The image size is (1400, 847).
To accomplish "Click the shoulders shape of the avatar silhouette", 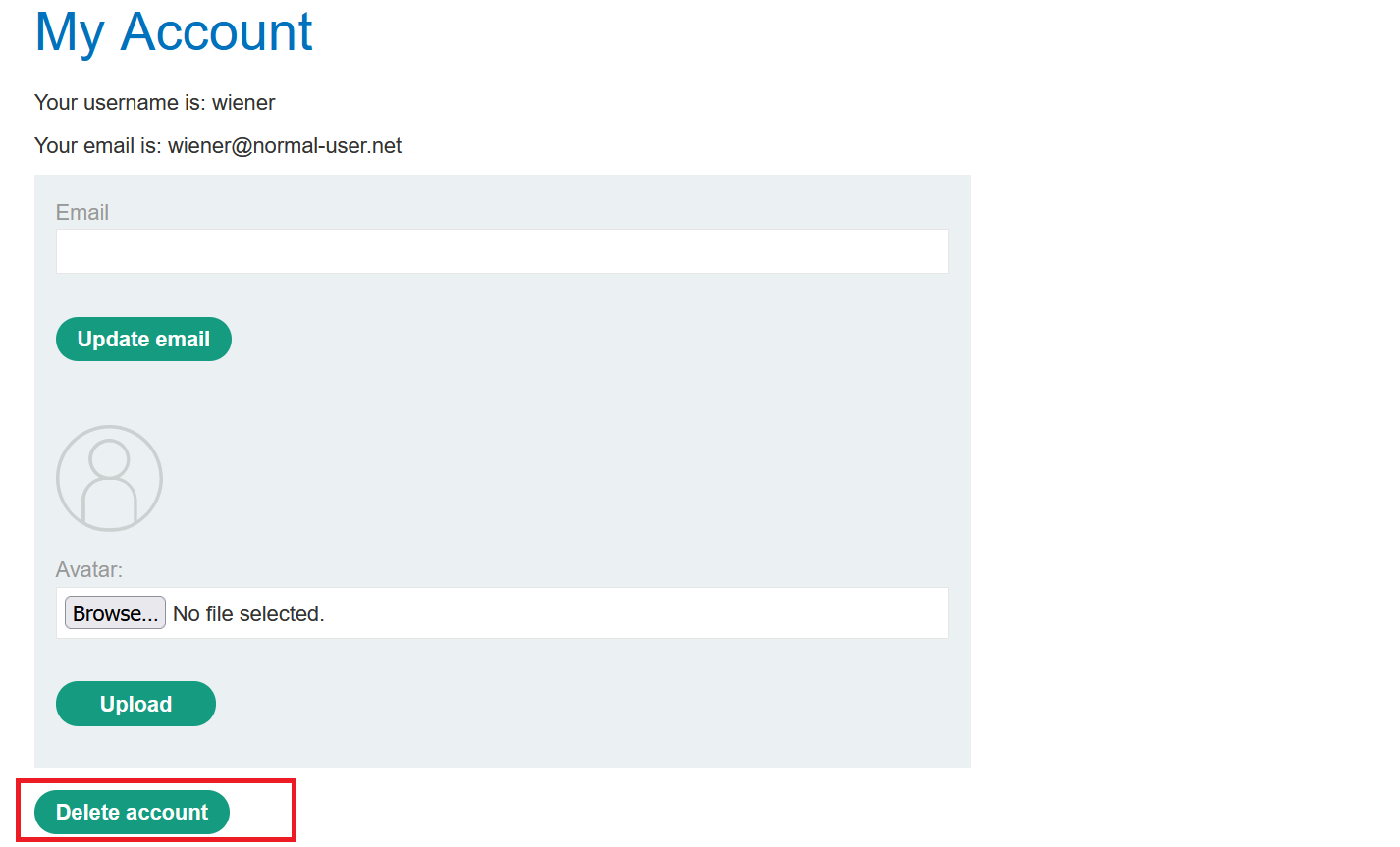I will pyautogui.click(x=109, y=502).
